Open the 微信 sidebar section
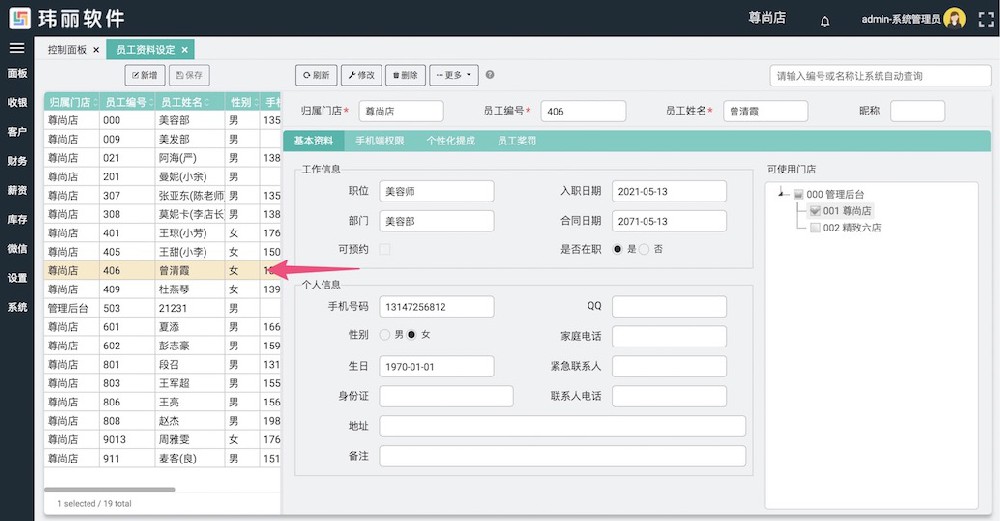The width and height of the screenshot is (1000, 521). coord(17,249)
